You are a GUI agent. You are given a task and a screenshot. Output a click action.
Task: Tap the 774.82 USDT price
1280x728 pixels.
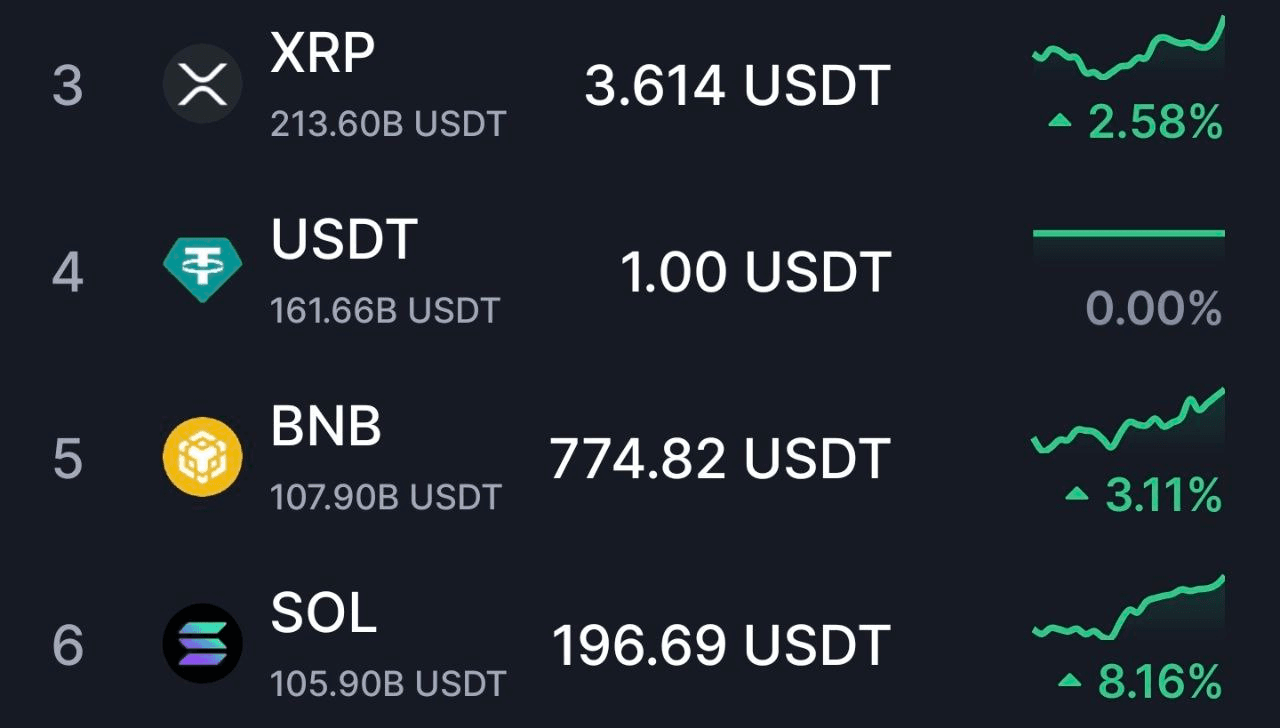tap(720, 459)
